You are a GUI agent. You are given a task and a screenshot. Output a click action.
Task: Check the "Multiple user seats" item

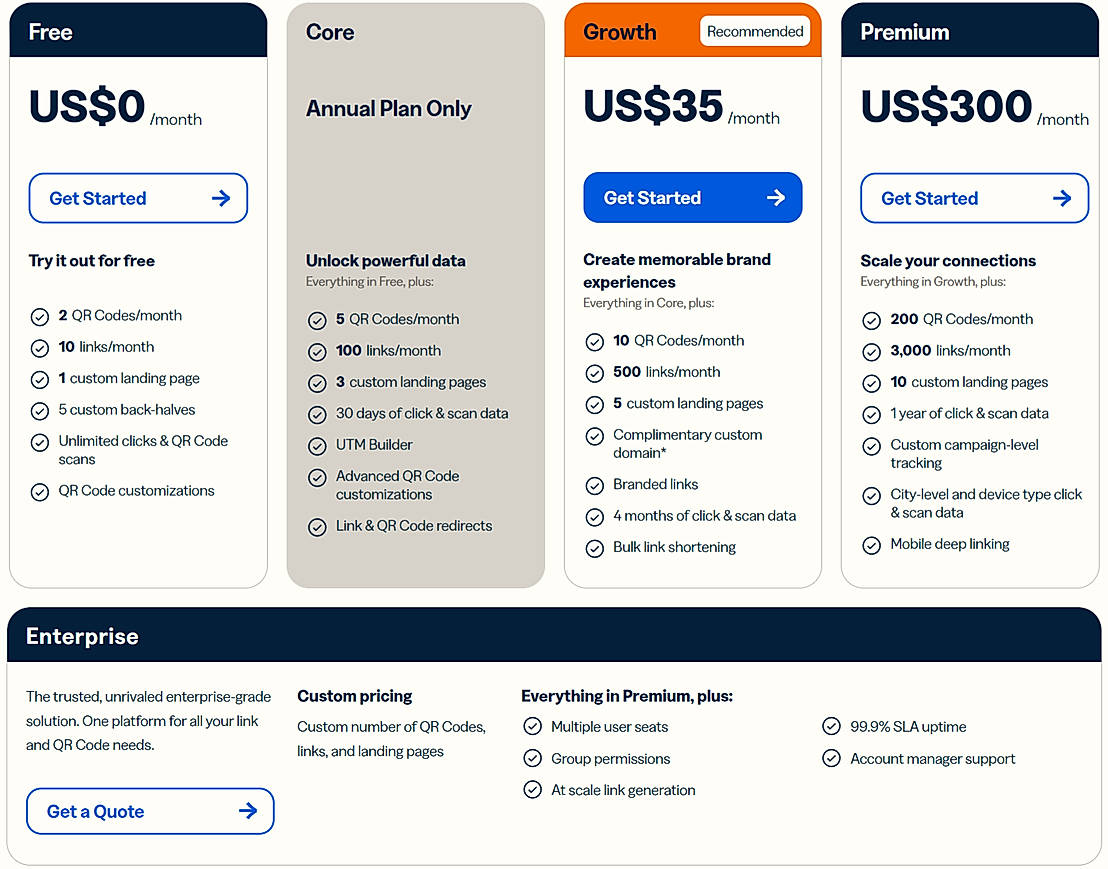click(532, 727)
